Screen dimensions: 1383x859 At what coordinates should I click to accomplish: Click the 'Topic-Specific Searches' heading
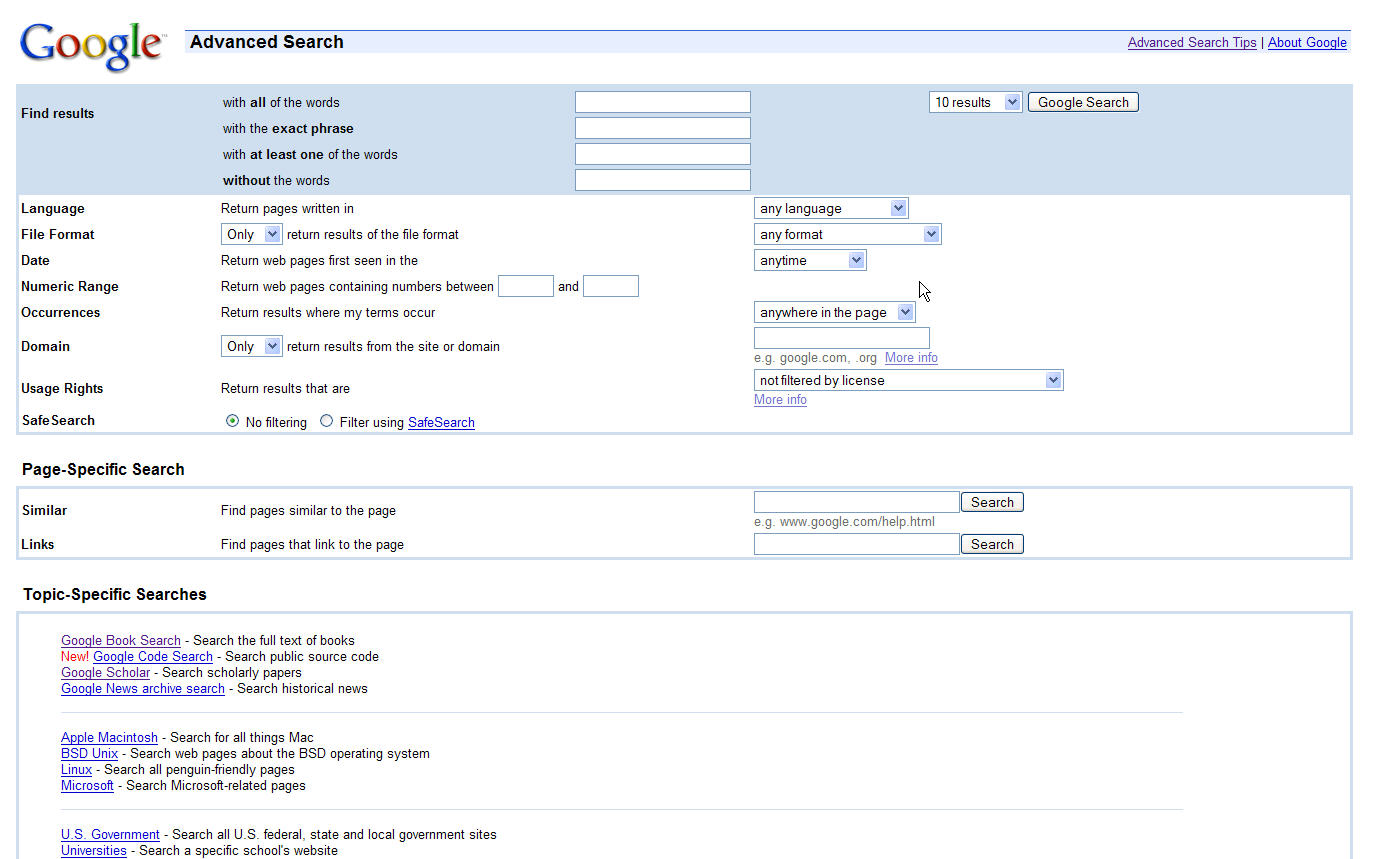click(115, 594)
